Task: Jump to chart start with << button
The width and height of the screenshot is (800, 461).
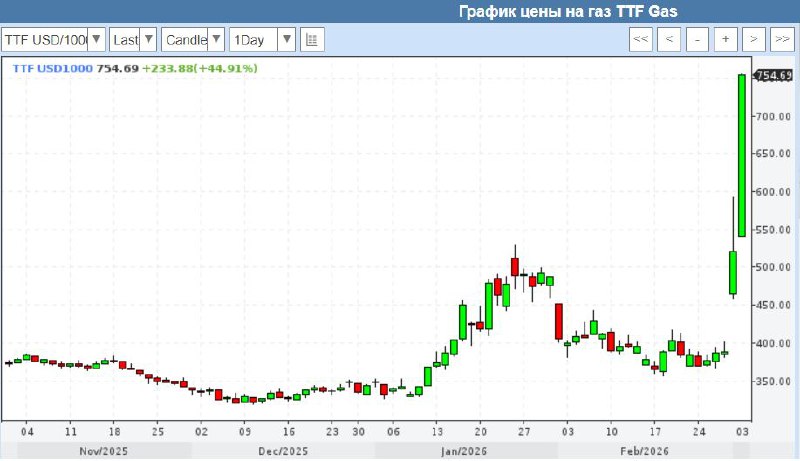Action: (x=641, y=40)
